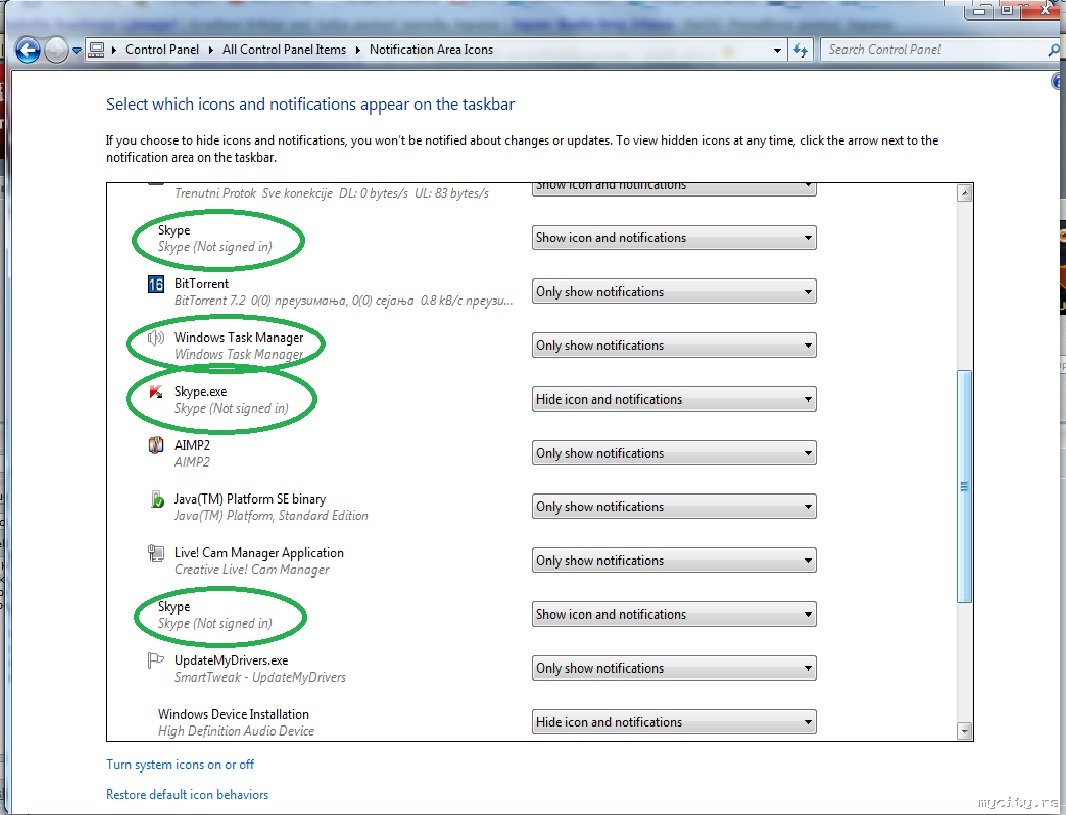Screen dimensions: 1066x815
Task: Select Live! Cam Manager Application entry
Action: [259, 553]
